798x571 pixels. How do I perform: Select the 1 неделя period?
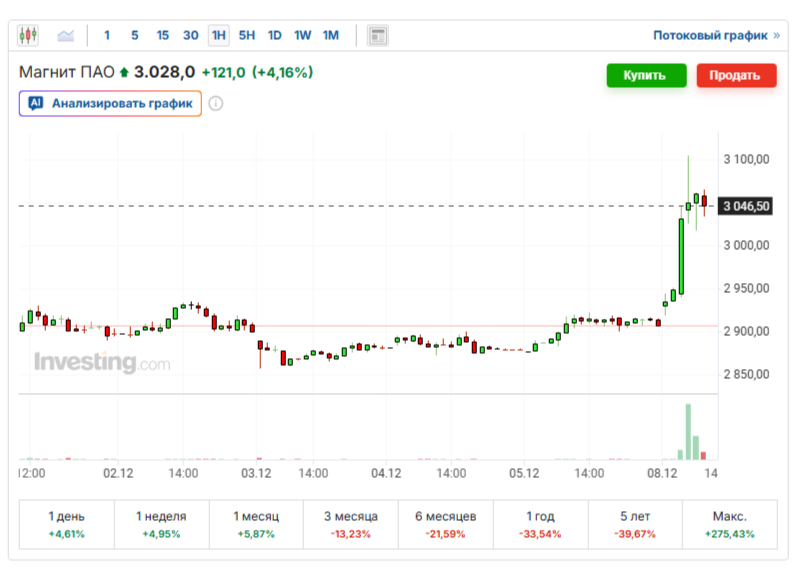161,524
